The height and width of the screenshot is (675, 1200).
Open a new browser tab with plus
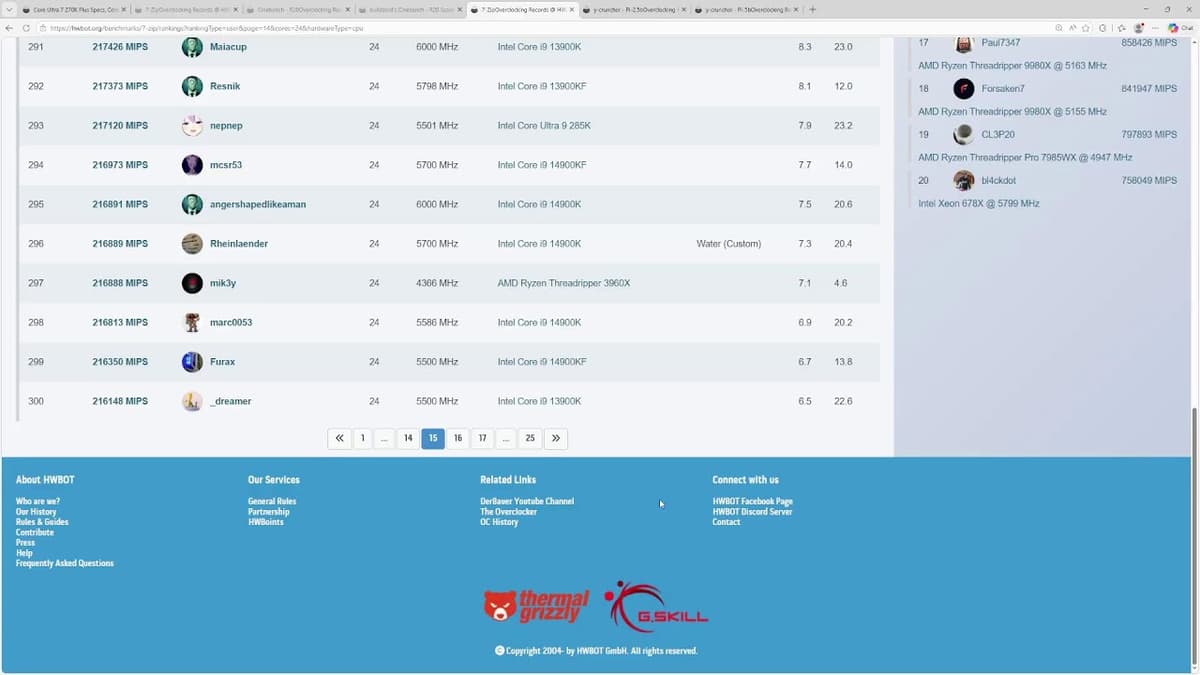[812, 9]
